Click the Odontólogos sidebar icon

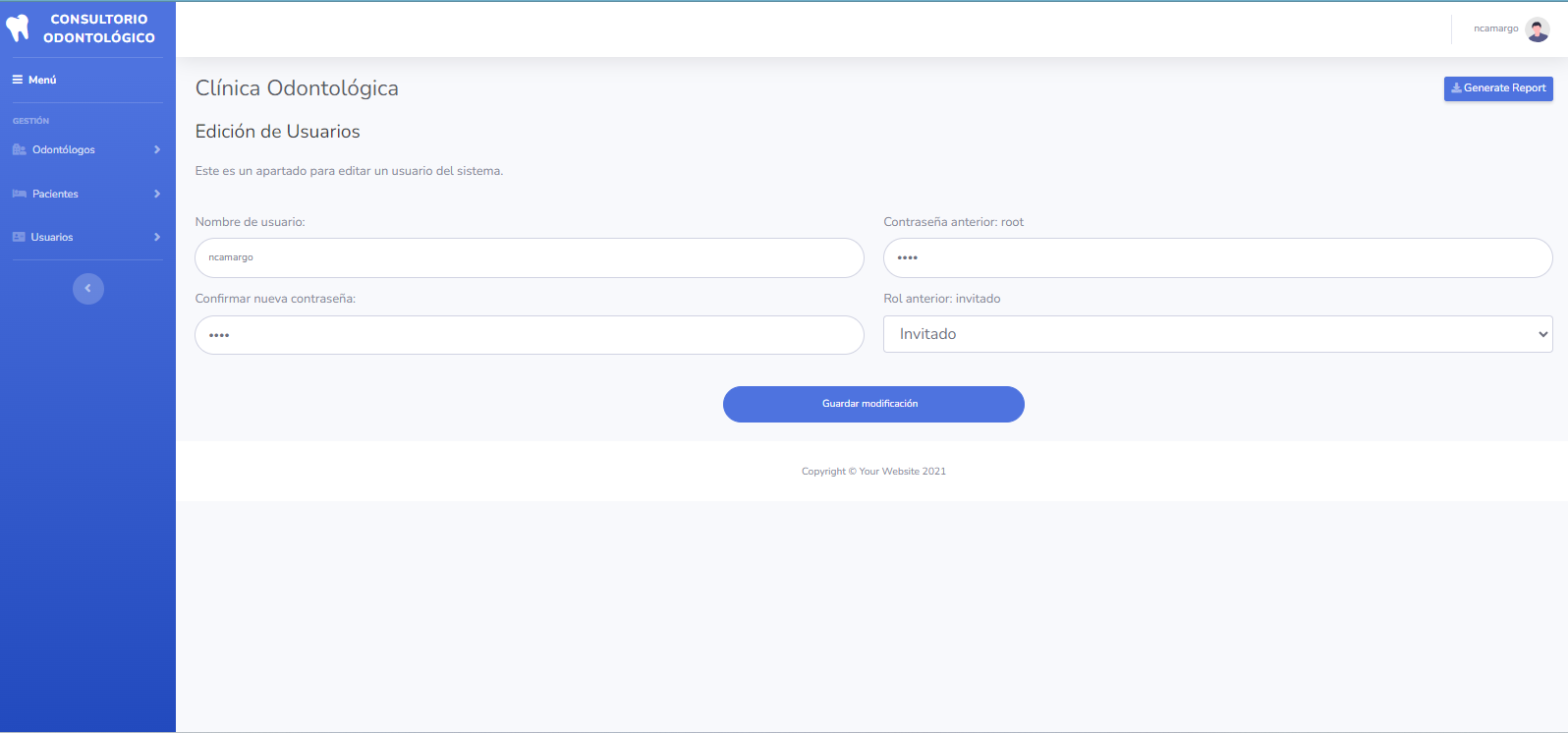pyautogui.click(x=20, y=149)
